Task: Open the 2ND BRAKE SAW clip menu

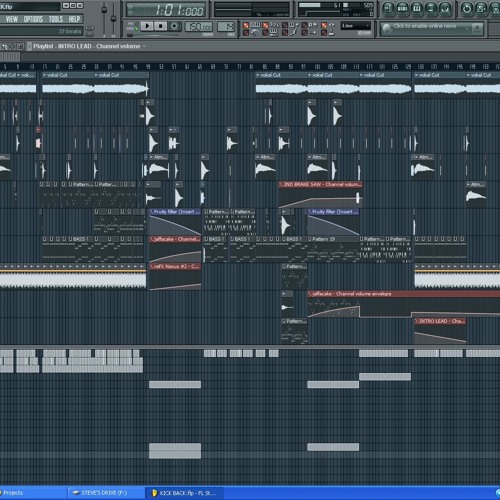Action: click(x=281, y=184)
